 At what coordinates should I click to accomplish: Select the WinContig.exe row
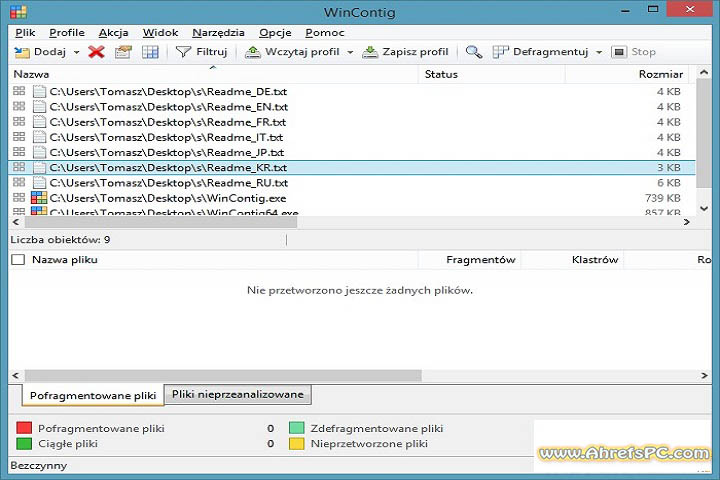coord(352,198)
